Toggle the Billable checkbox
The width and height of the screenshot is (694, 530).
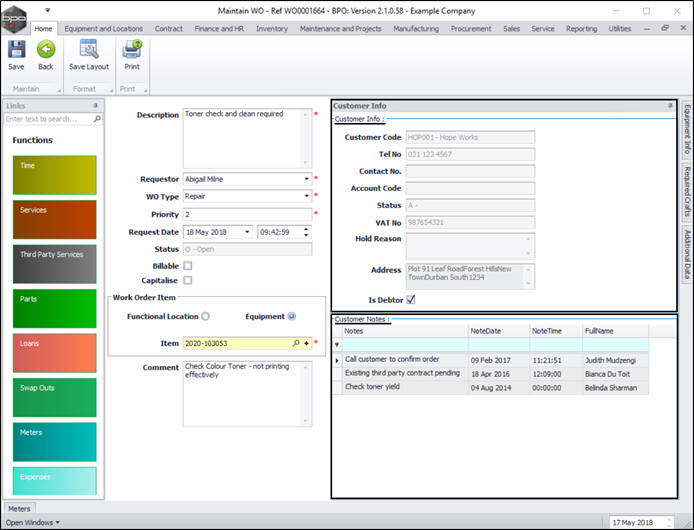pos(188,266)
